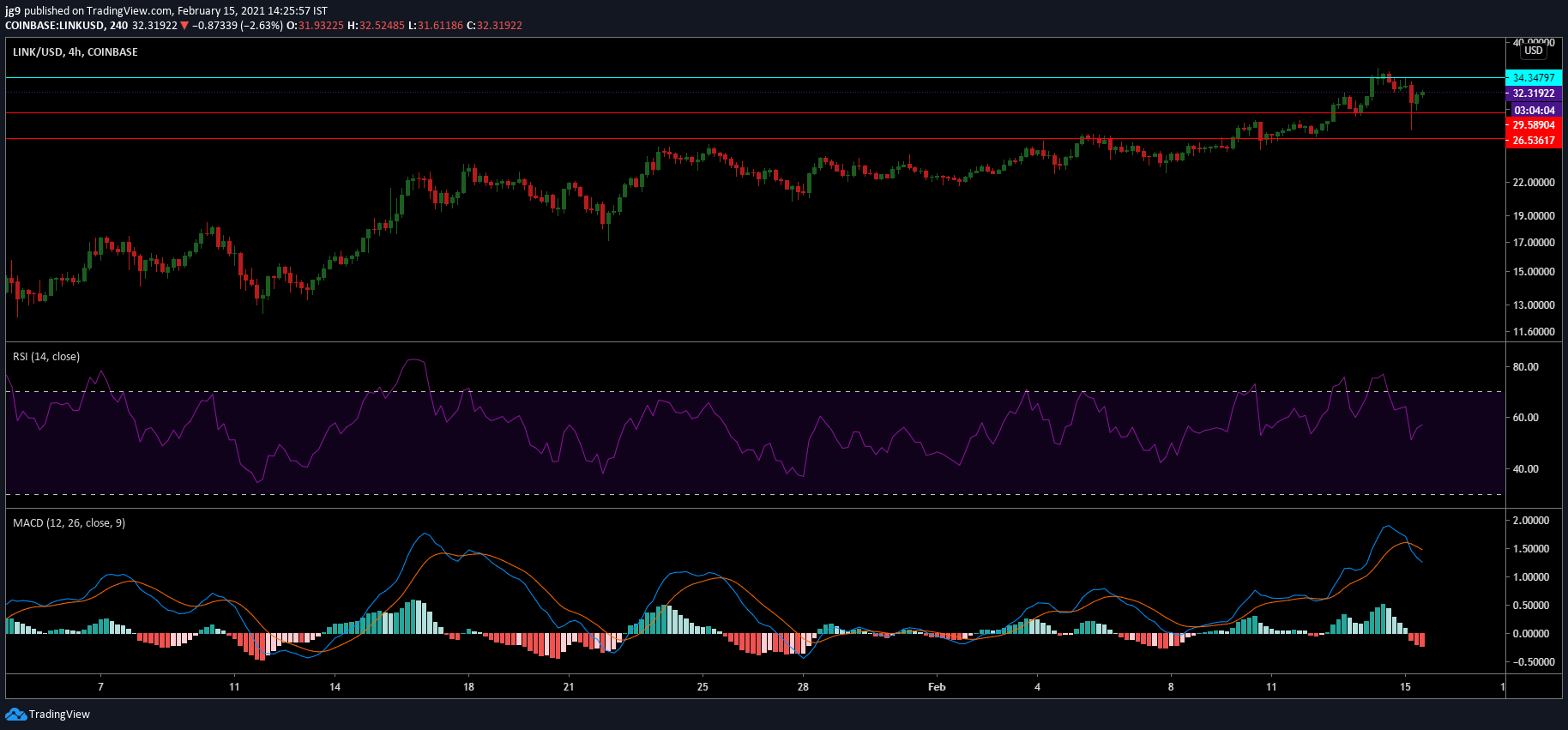1568x730 pixels.
Task: Click the 03:04:04 countdown timer label
Action: (1534, 110)
